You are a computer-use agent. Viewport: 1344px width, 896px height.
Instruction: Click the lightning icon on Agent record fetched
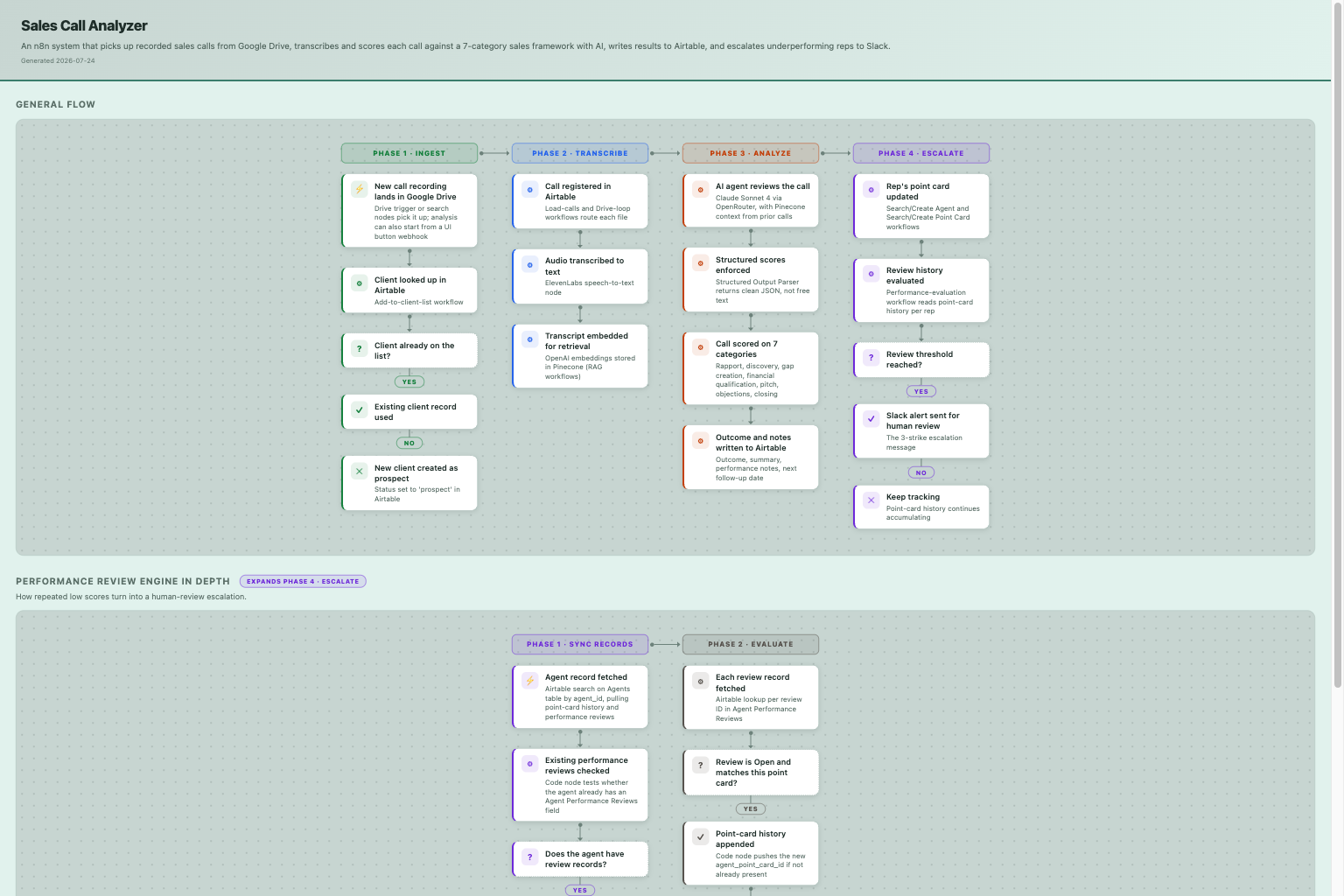(529, 680)
